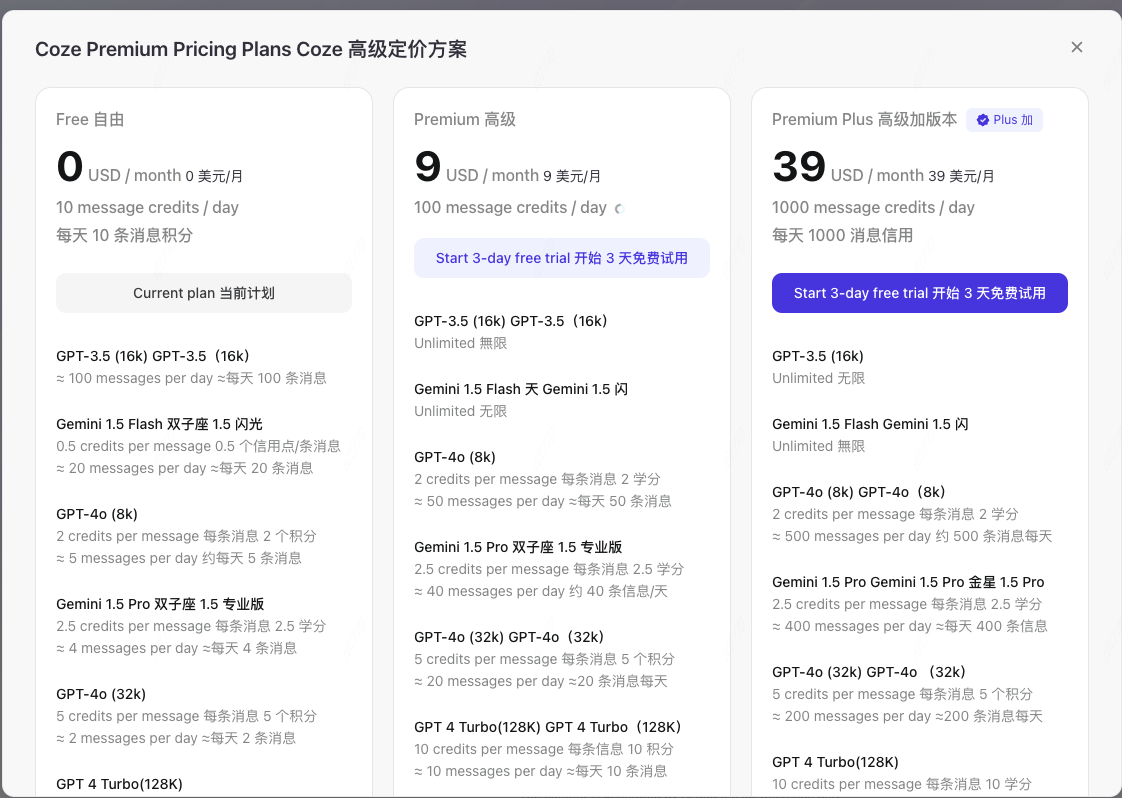
Task: Select GPT 4 Turbo(128K) in the Free plan
Action: (119, 784)
